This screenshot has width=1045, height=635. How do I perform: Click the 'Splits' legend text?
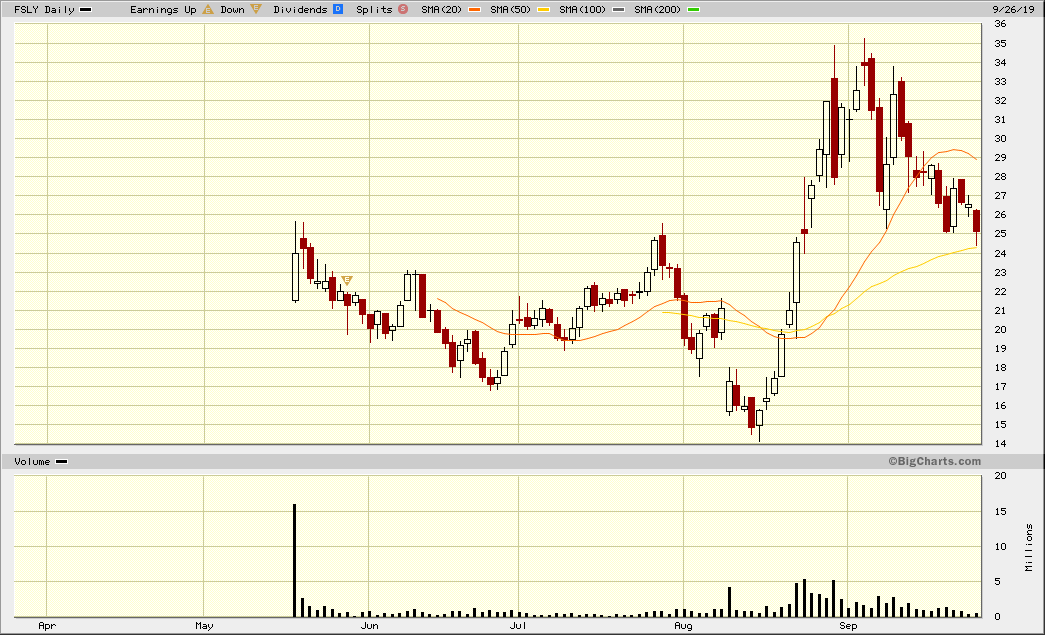pos(374,9)
